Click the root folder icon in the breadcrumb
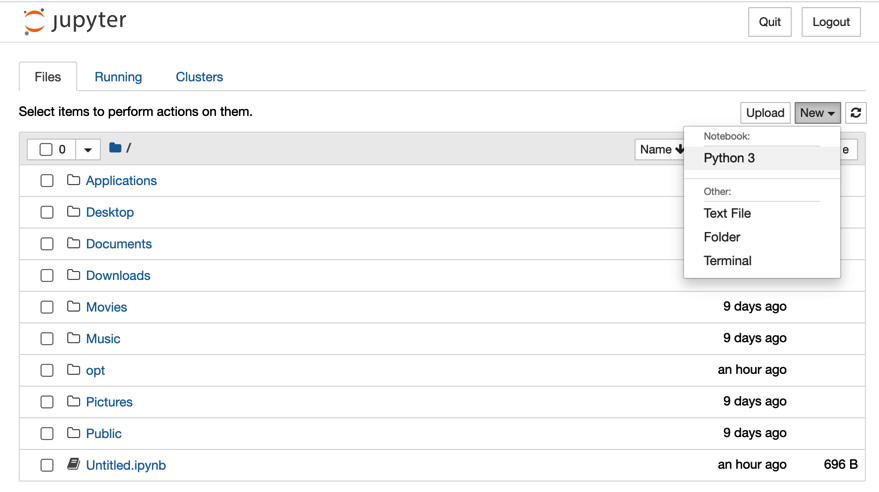879x492 pixels. 115,148
